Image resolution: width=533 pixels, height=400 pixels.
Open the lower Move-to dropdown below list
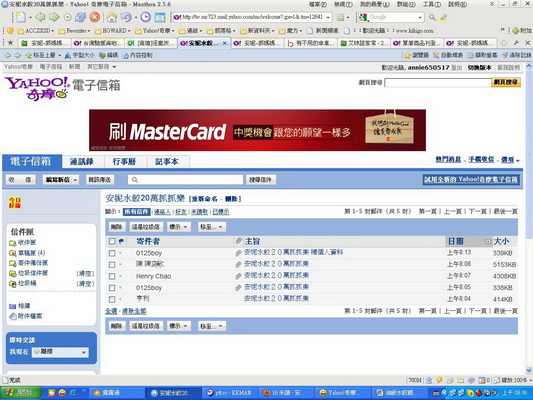click(211, 326)
